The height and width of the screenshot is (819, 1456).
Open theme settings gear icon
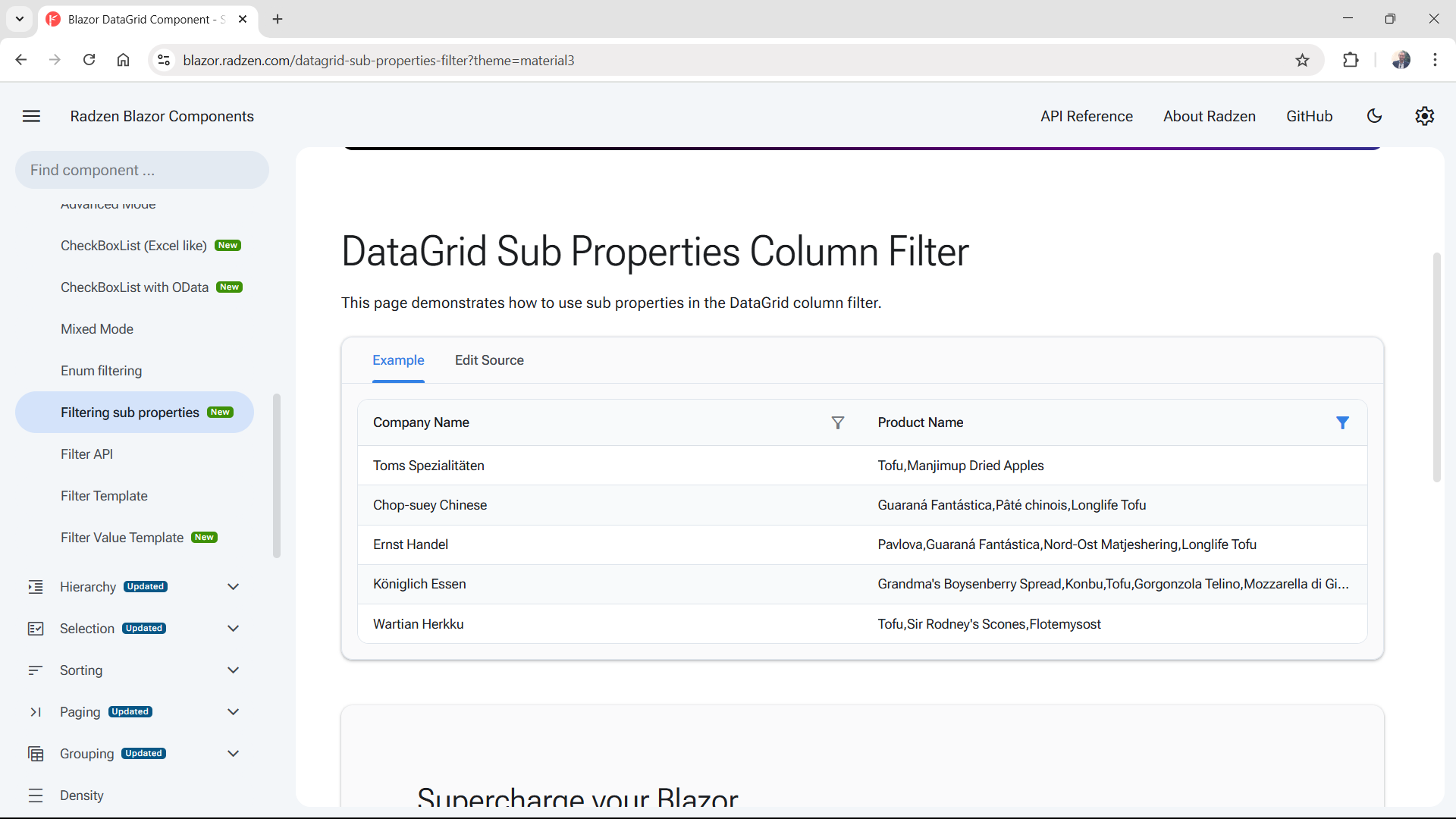1424,116
